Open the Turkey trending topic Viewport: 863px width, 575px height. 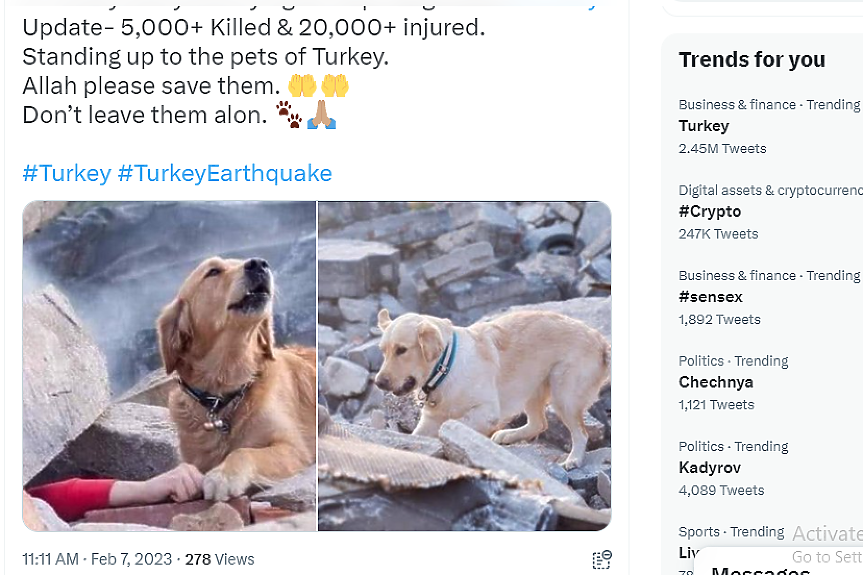pos(704,126)
